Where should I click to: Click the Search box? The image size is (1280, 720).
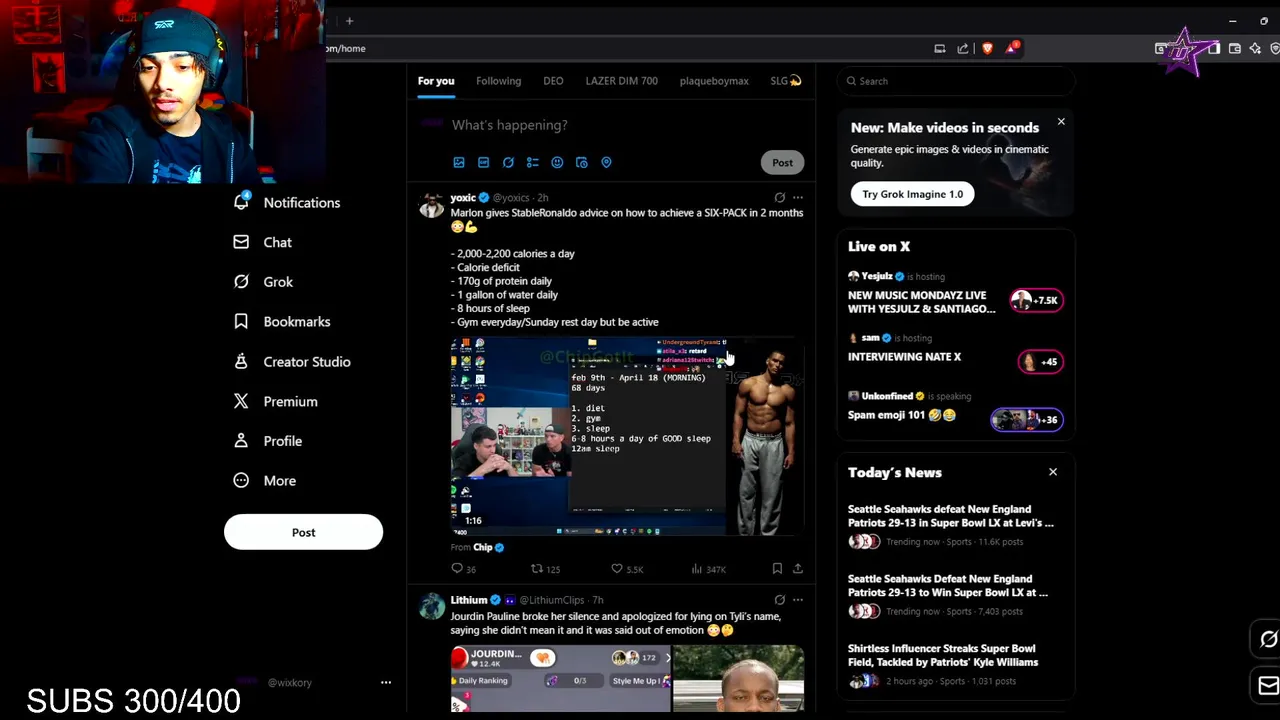click(x=956, y=81)
